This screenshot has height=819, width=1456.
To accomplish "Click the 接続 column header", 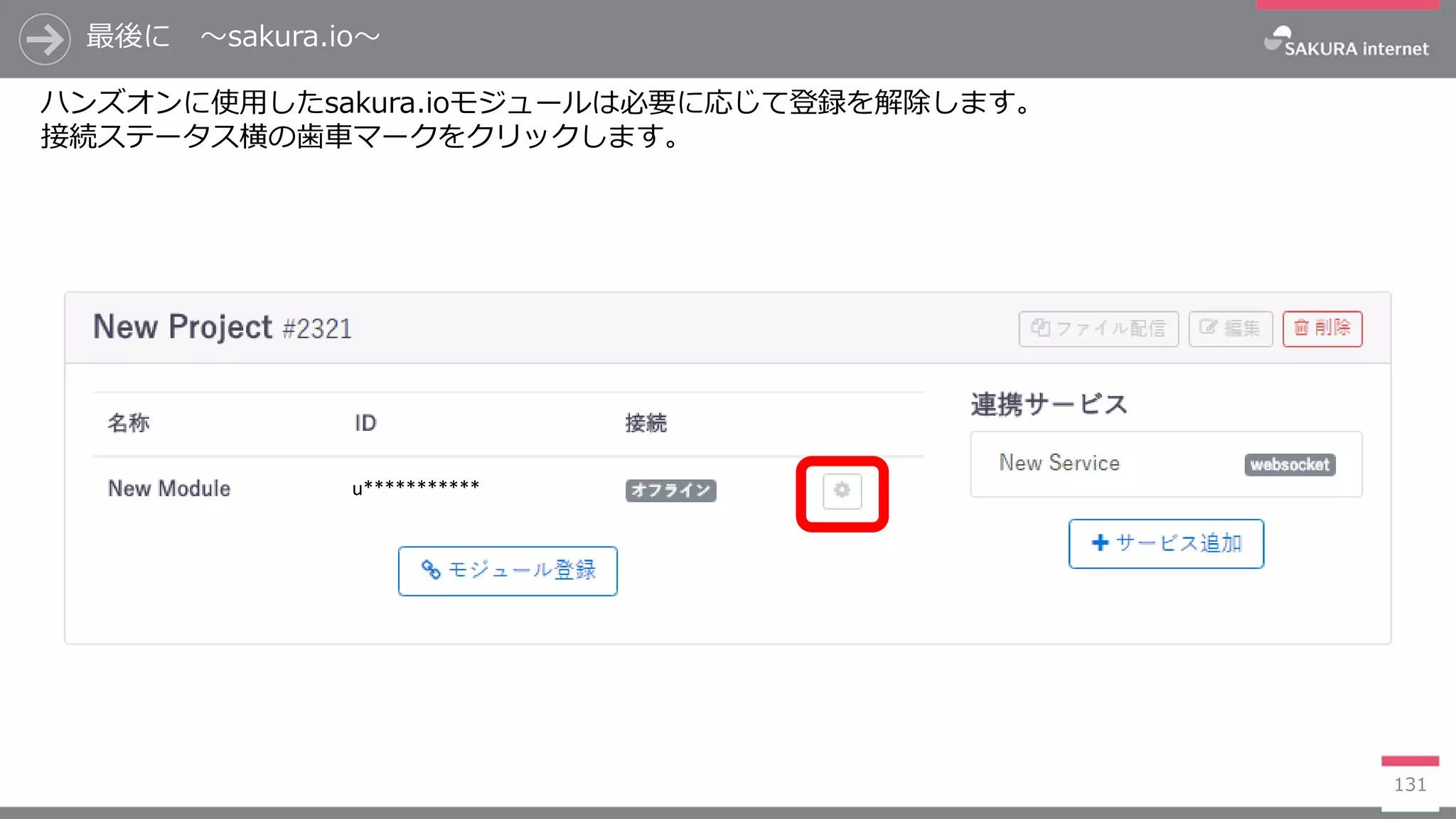I will point(646,423).
